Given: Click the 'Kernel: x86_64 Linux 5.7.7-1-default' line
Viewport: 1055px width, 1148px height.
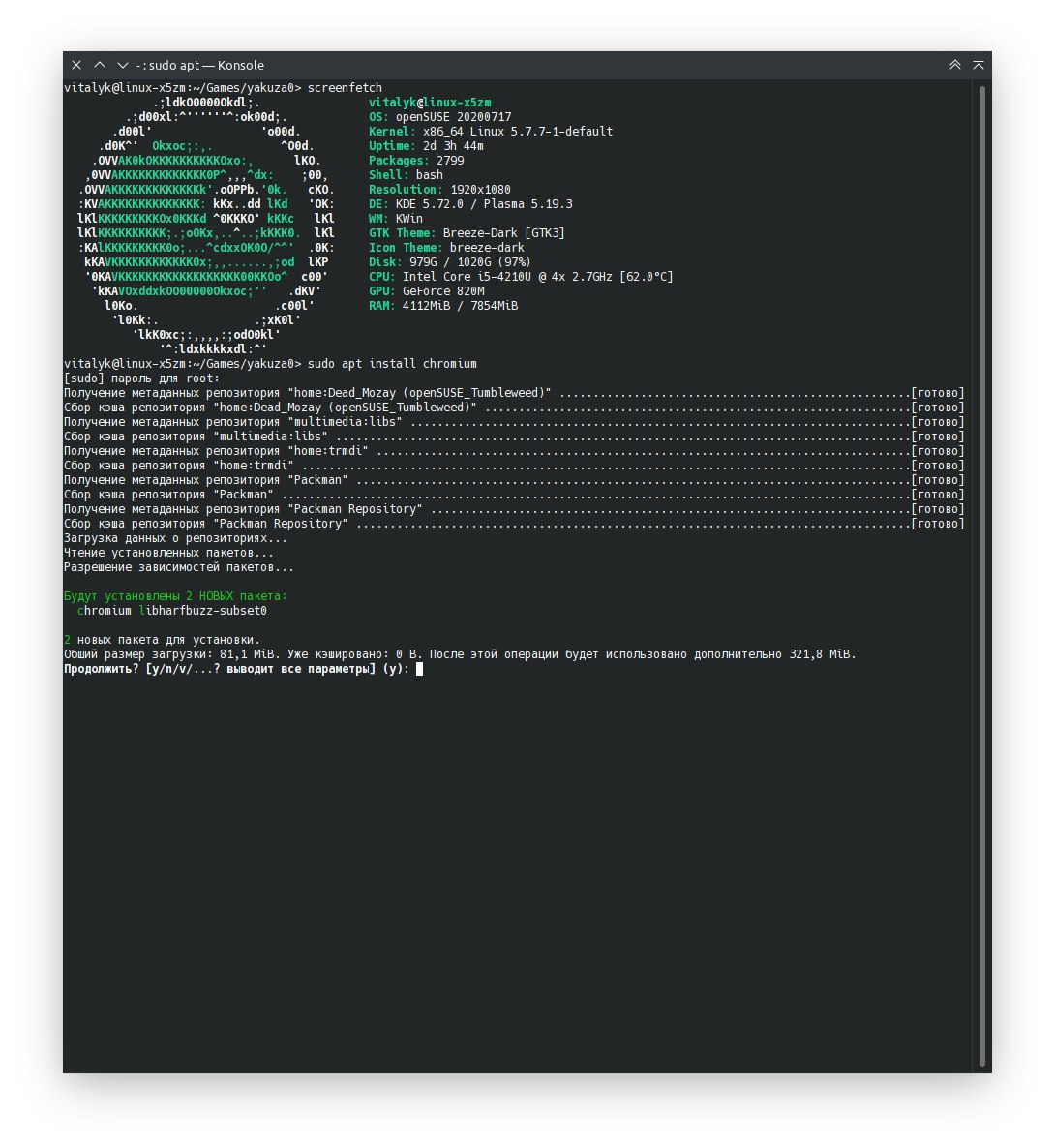Looking at the screenshot, I should (491, 132).
